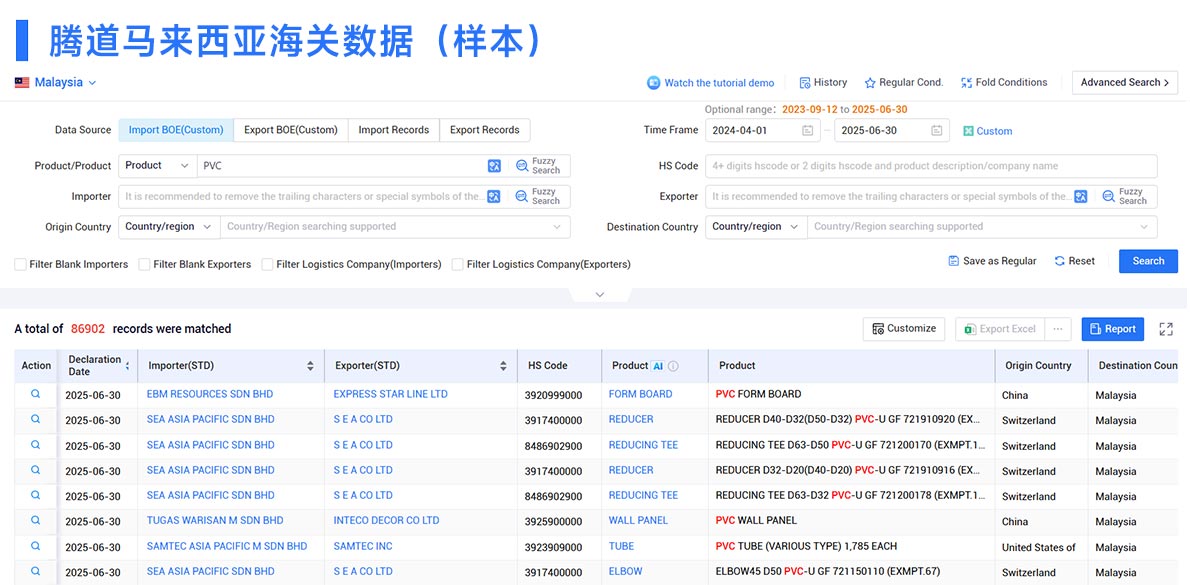Sort by Declaration Date column arrows

tap(128, 366)
